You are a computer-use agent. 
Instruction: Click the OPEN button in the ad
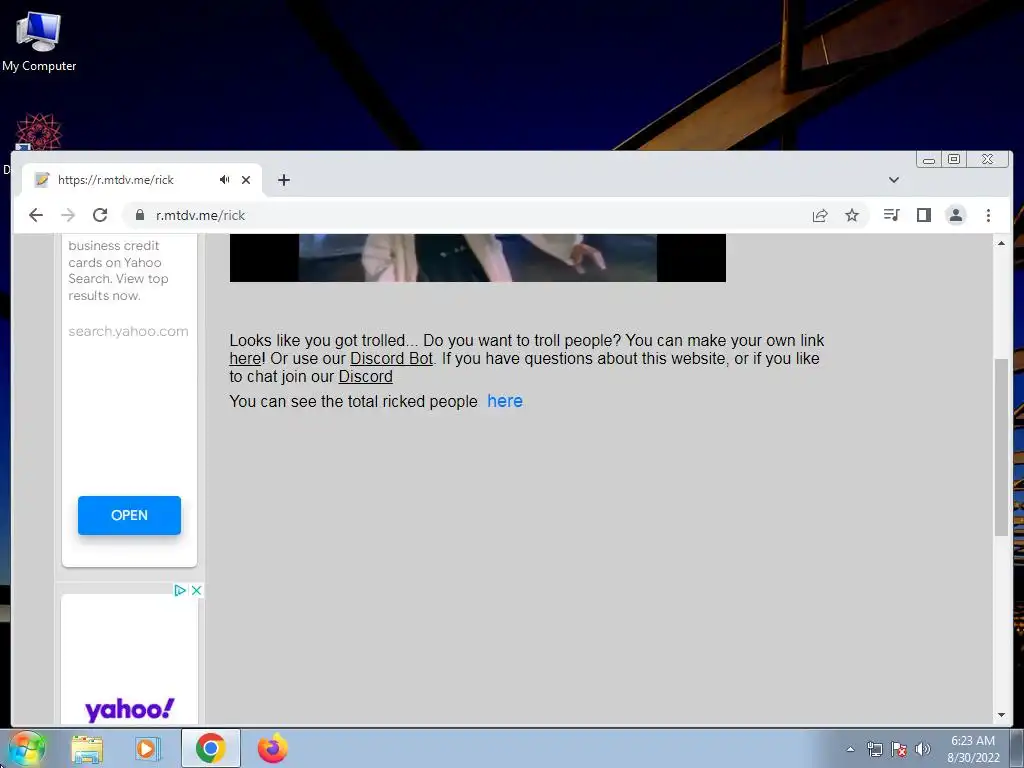(x=129, y=515)
